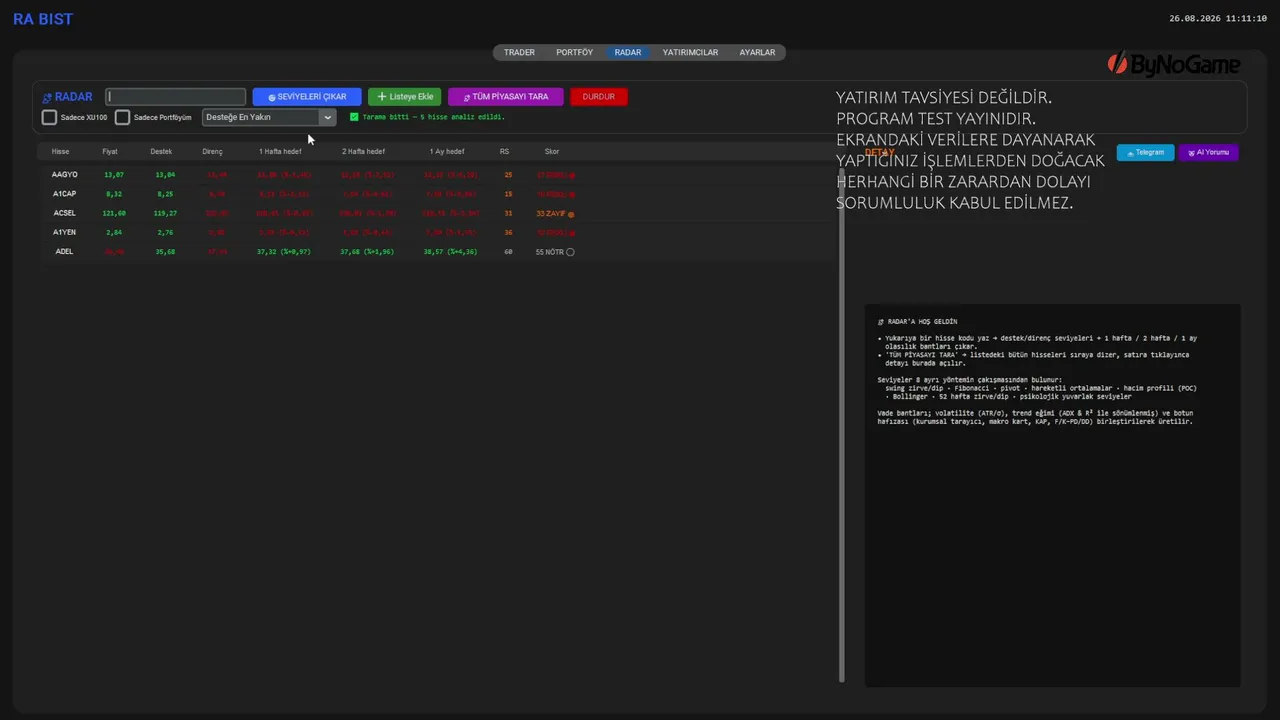1280x720 pixels.
Task: Click ADEL 1 week target 37,32
Action: (284, 252)
